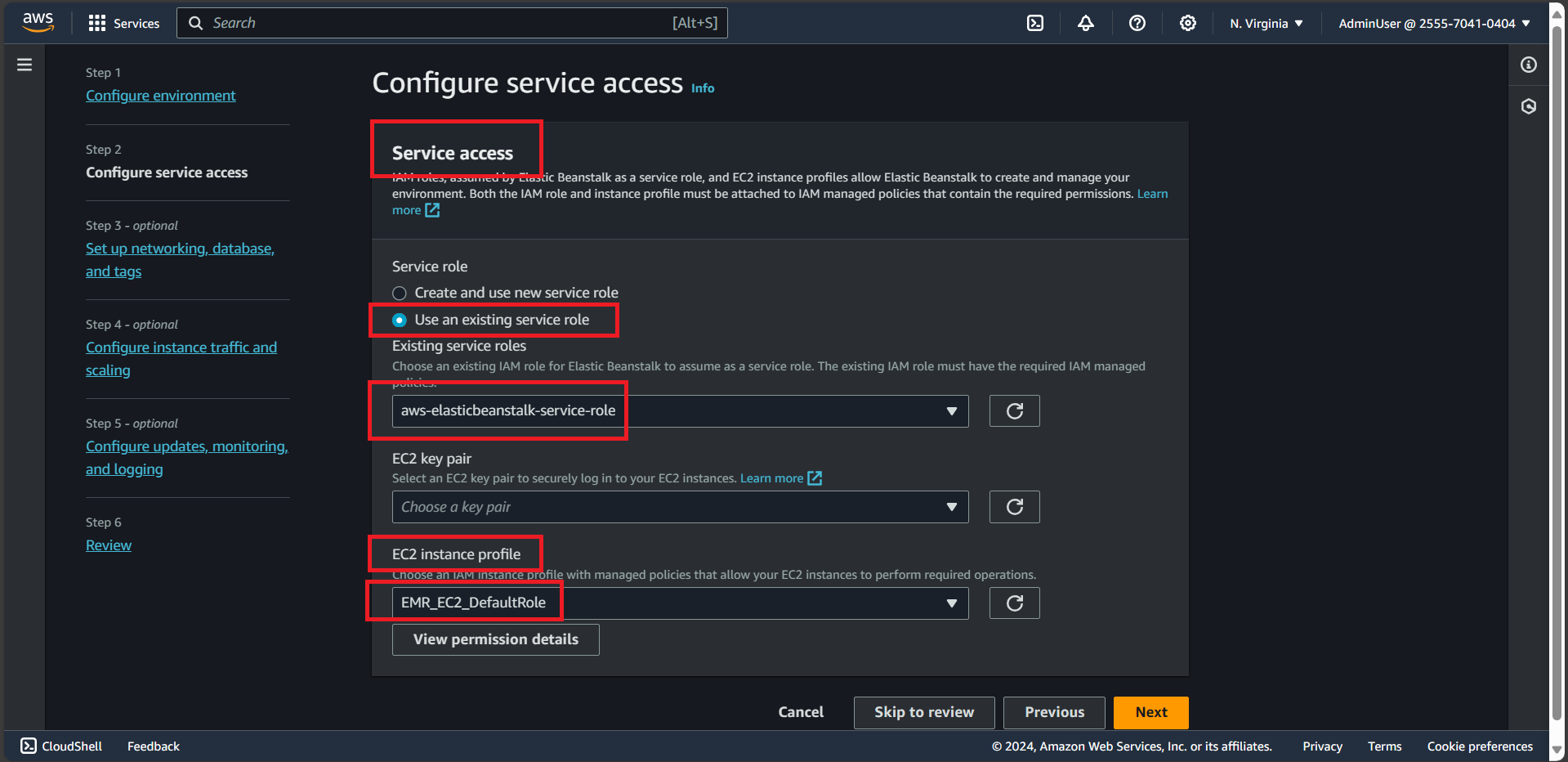
Task: Open the EC2 key pair 'Learn more' link
Action: coord(771,478)
